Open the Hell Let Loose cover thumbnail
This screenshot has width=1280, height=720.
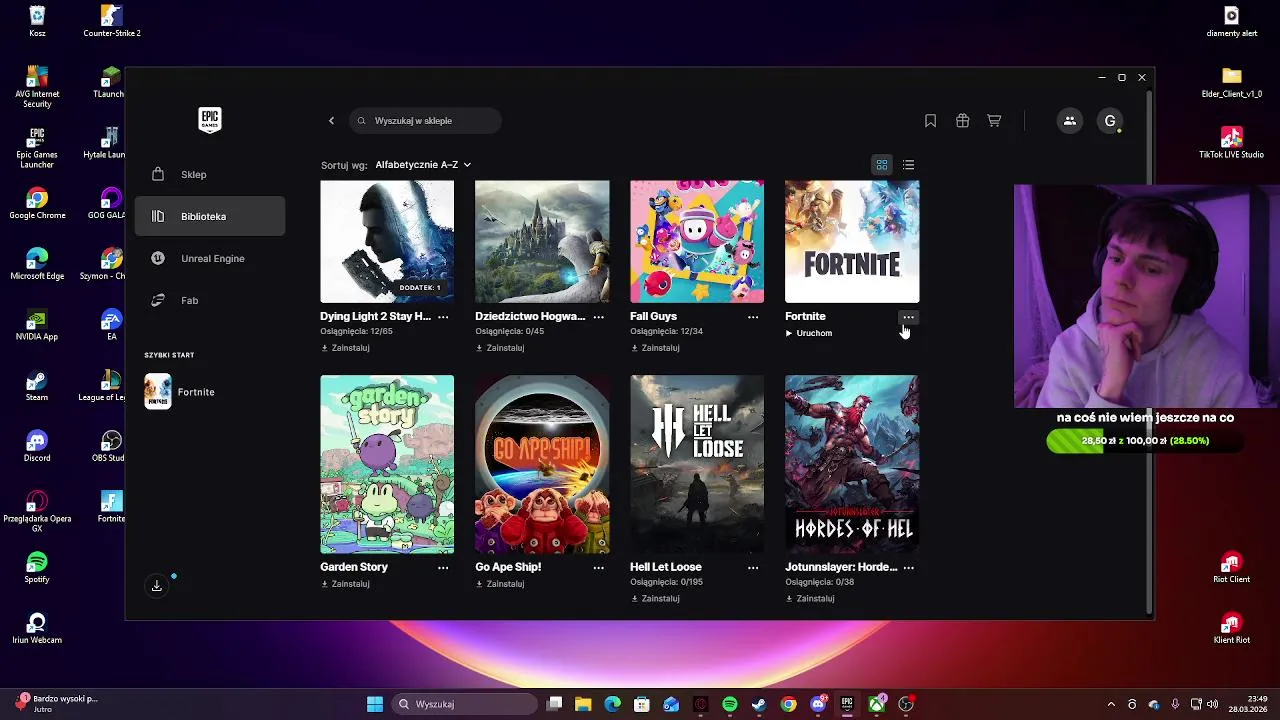697,464
